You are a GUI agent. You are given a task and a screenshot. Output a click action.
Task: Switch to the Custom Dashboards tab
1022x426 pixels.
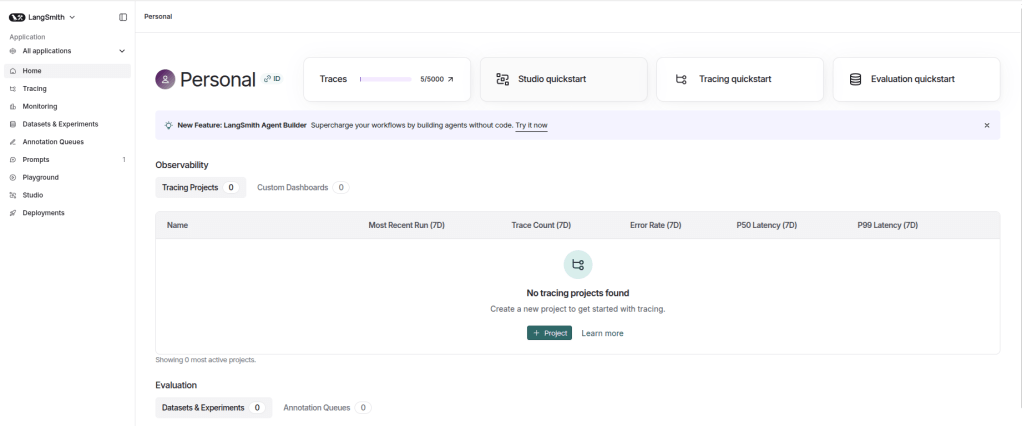click(302, 187)
